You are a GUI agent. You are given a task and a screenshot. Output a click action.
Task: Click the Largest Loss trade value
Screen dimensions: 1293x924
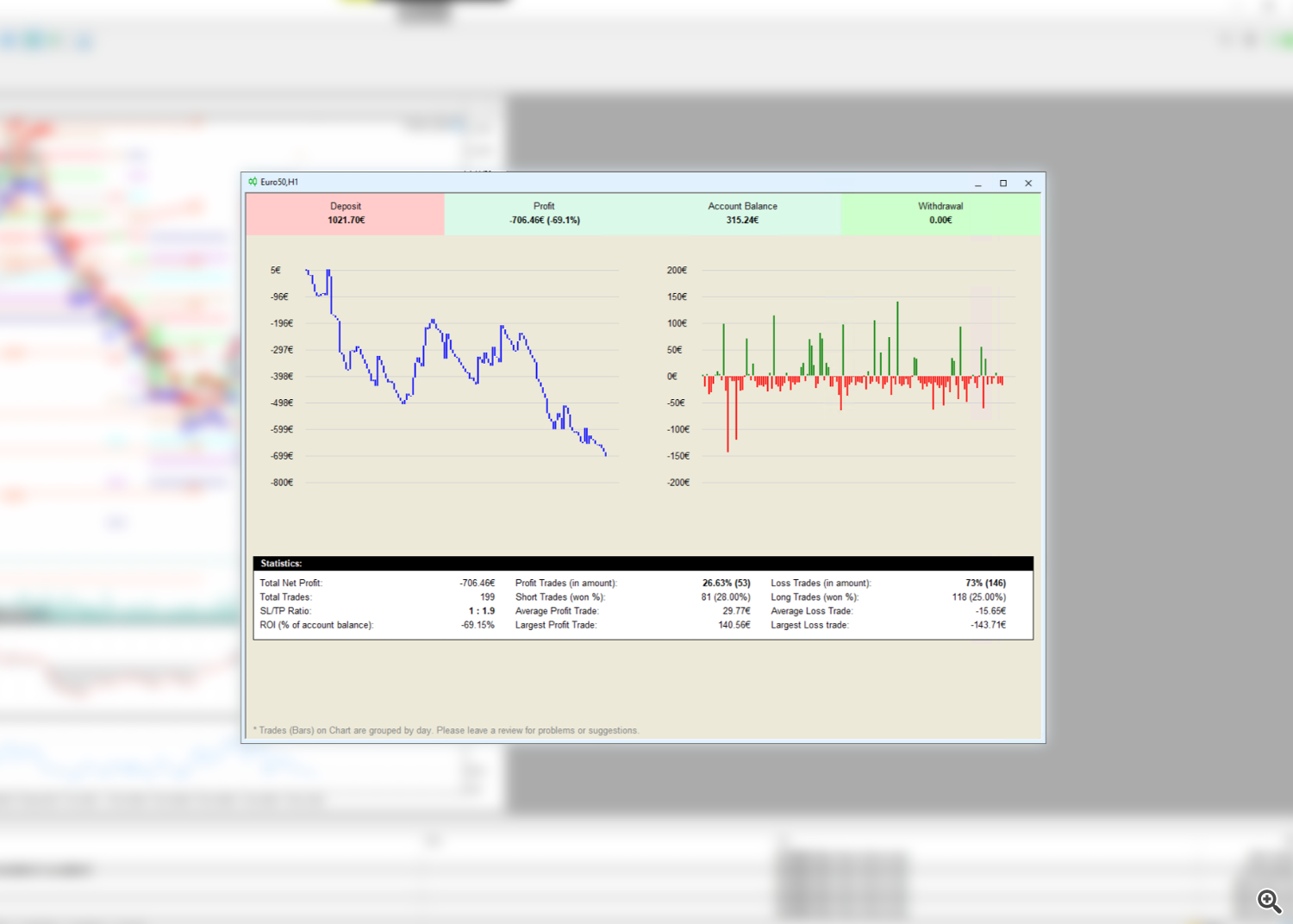point(986,624)
